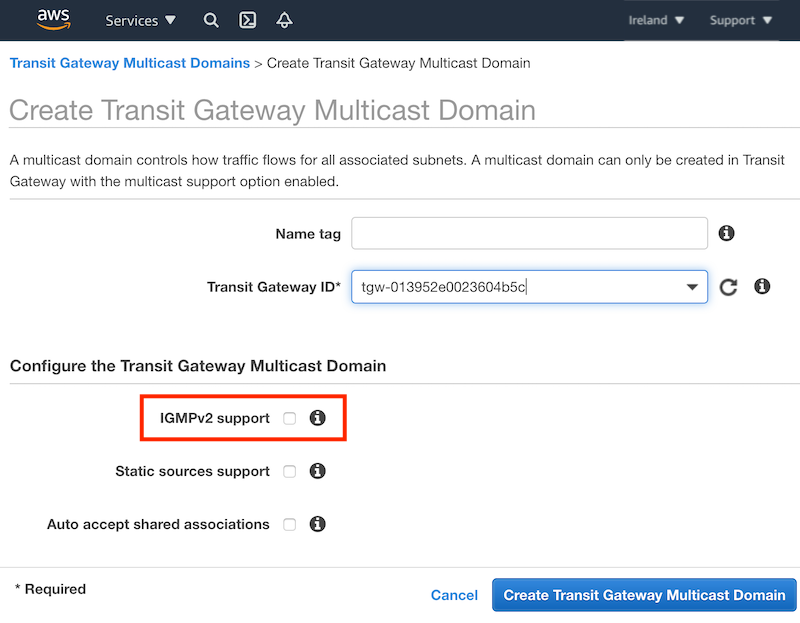
Task: View info tooltip next to Name tag field
Action: coord(726,233)
